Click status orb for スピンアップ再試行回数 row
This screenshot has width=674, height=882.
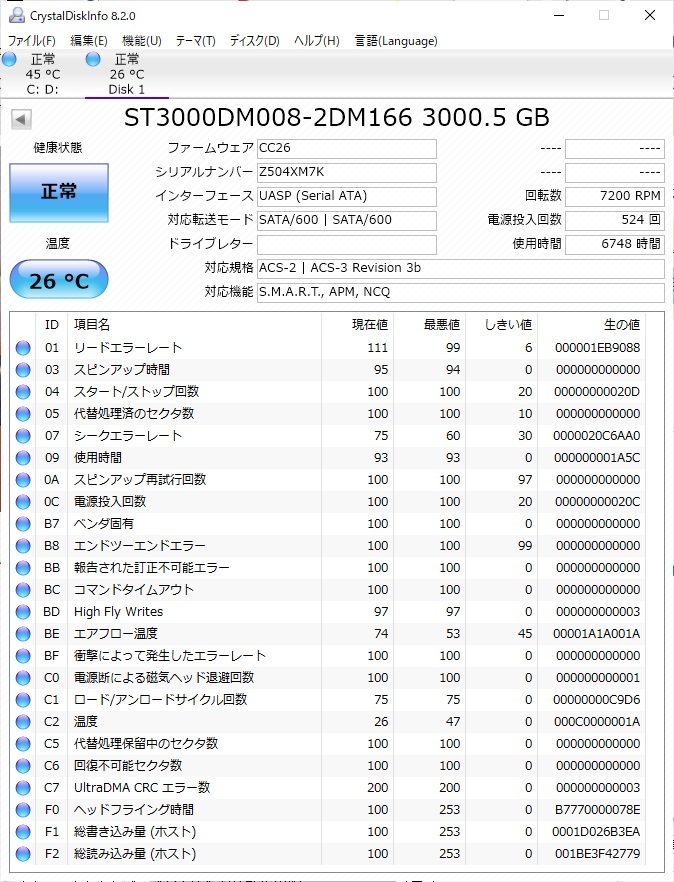click(x=23, y=480)
